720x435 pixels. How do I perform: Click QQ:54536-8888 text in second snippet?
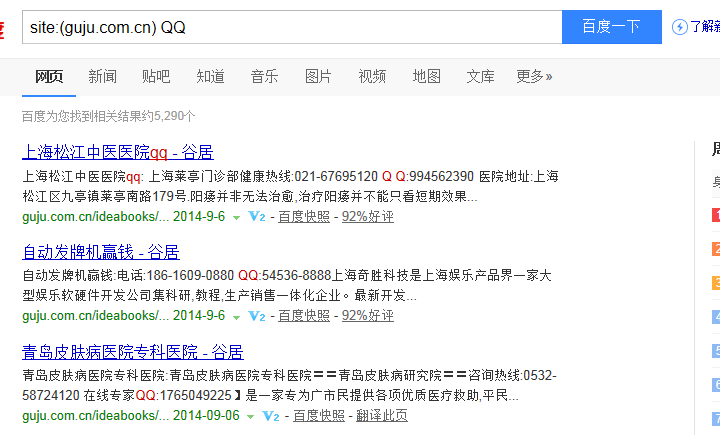[x=284, y=276]
